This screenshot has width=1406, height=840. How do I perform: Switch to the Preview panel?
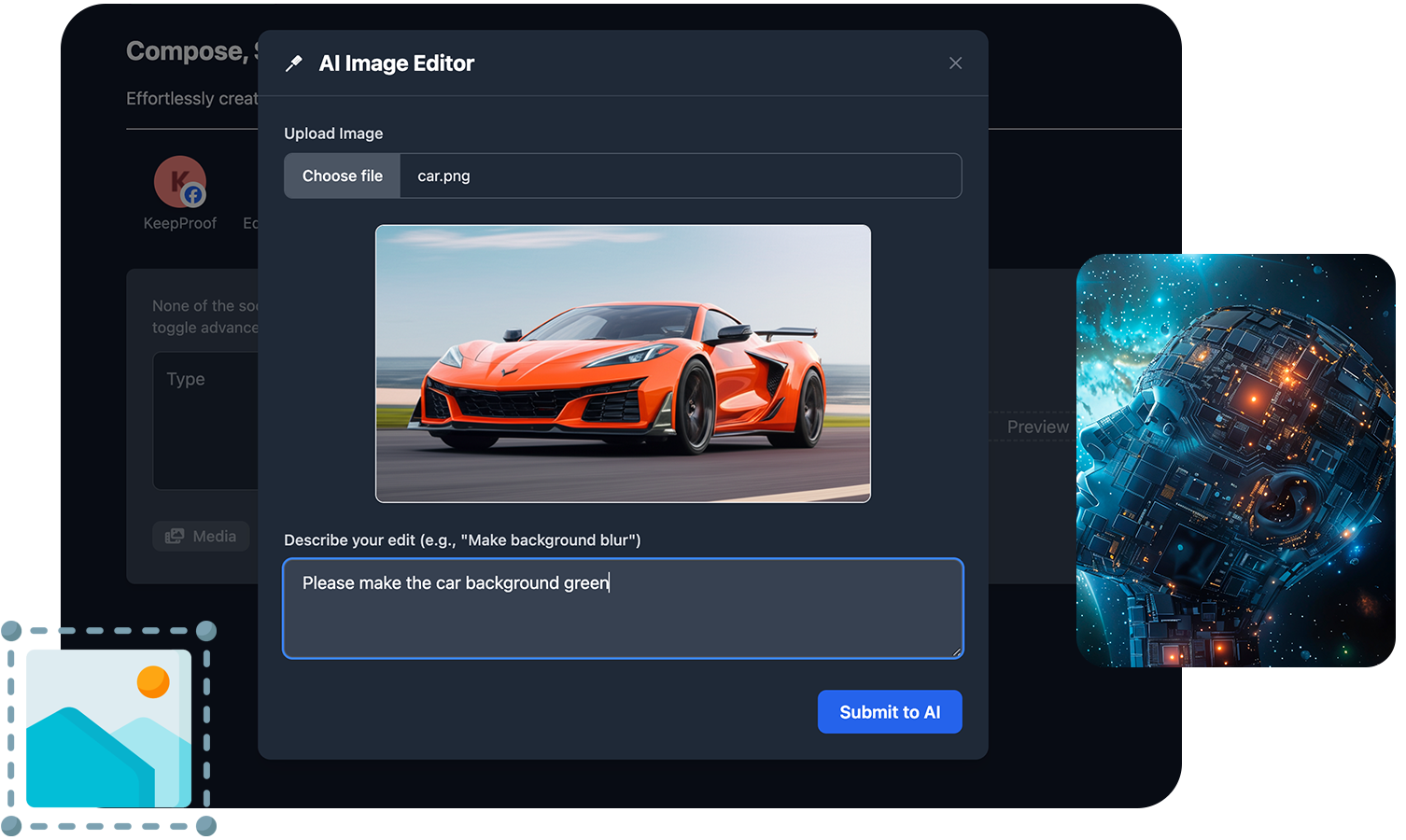pos(1037,427)
